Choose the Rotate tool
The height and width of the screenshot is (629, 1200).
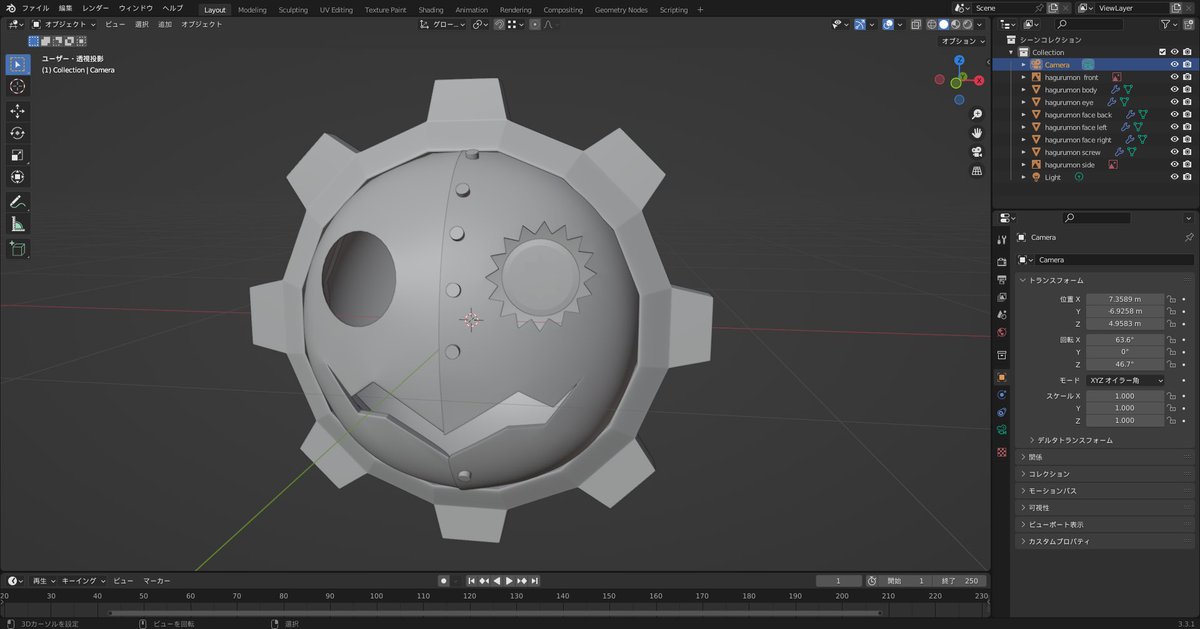click(18, 133)
